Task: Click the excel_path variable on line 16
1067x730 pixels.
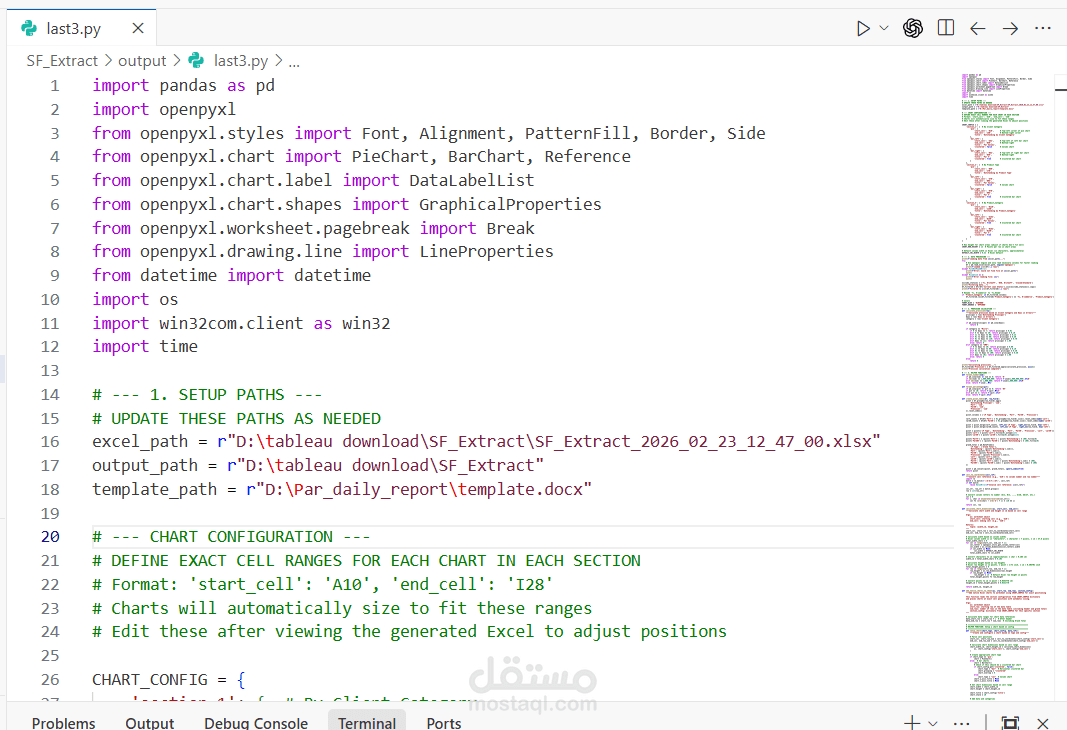Action: click(x=140, y=442)
